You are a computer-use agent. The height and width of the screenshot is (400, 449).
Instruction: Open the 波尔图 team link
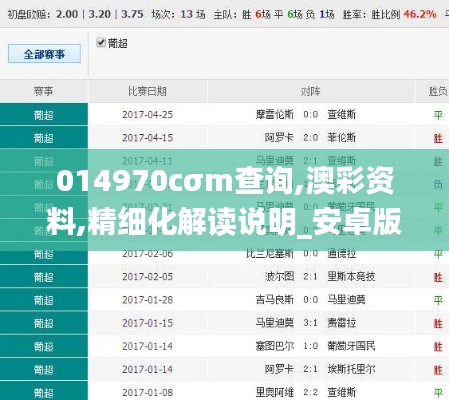pyautogui.click(x=279, y=277)
